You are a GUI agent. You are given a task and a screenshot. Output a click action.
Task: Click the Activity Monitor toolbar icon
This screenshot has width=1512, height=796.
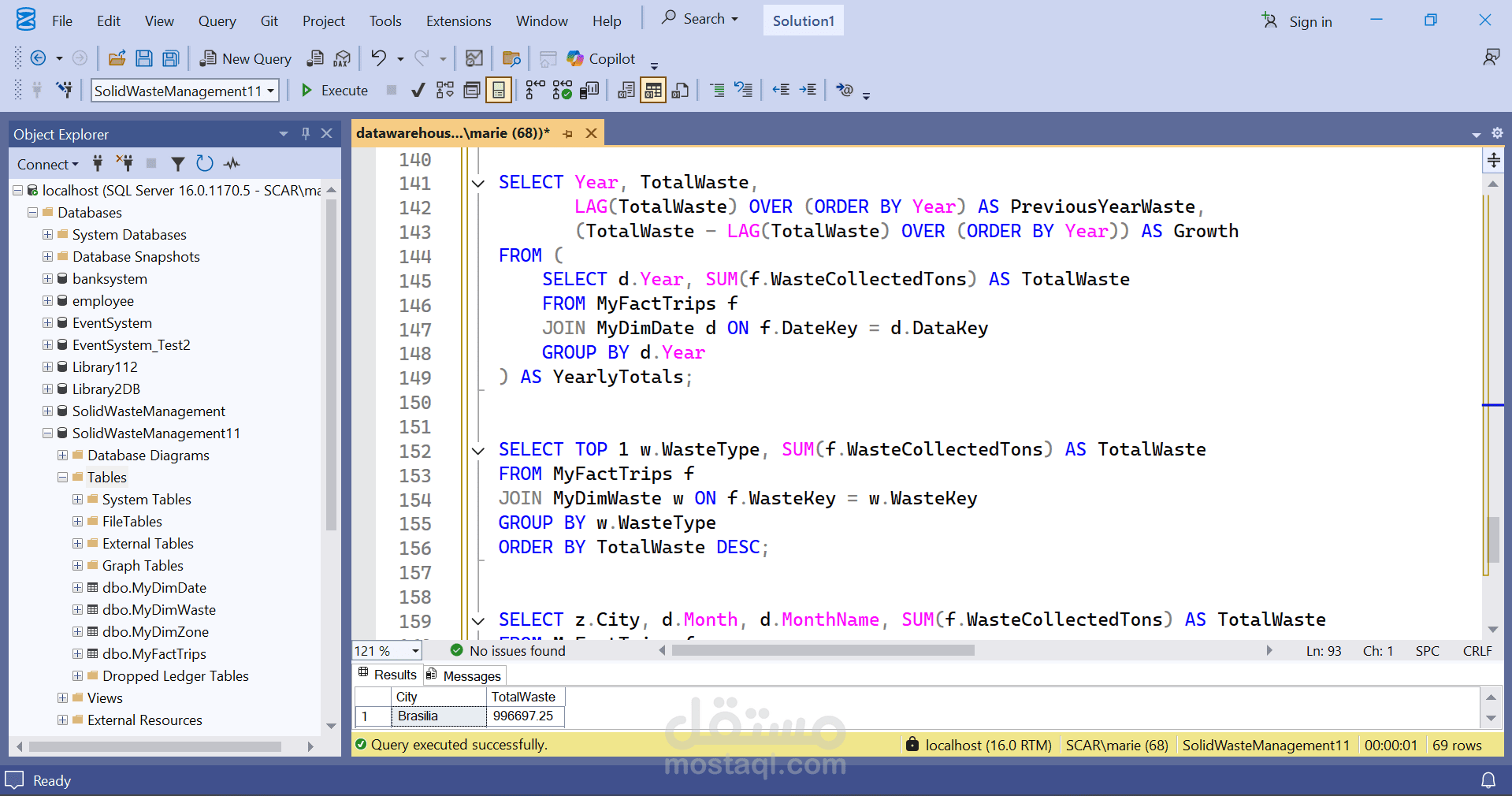point(474,58)
